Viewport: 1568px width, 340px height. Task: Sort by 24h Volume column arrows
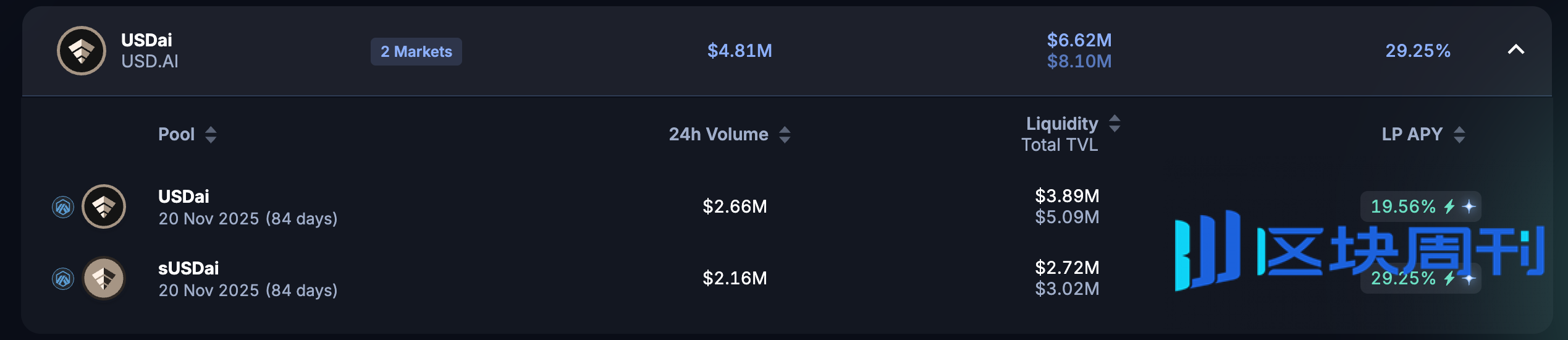(x=785, y=135)
